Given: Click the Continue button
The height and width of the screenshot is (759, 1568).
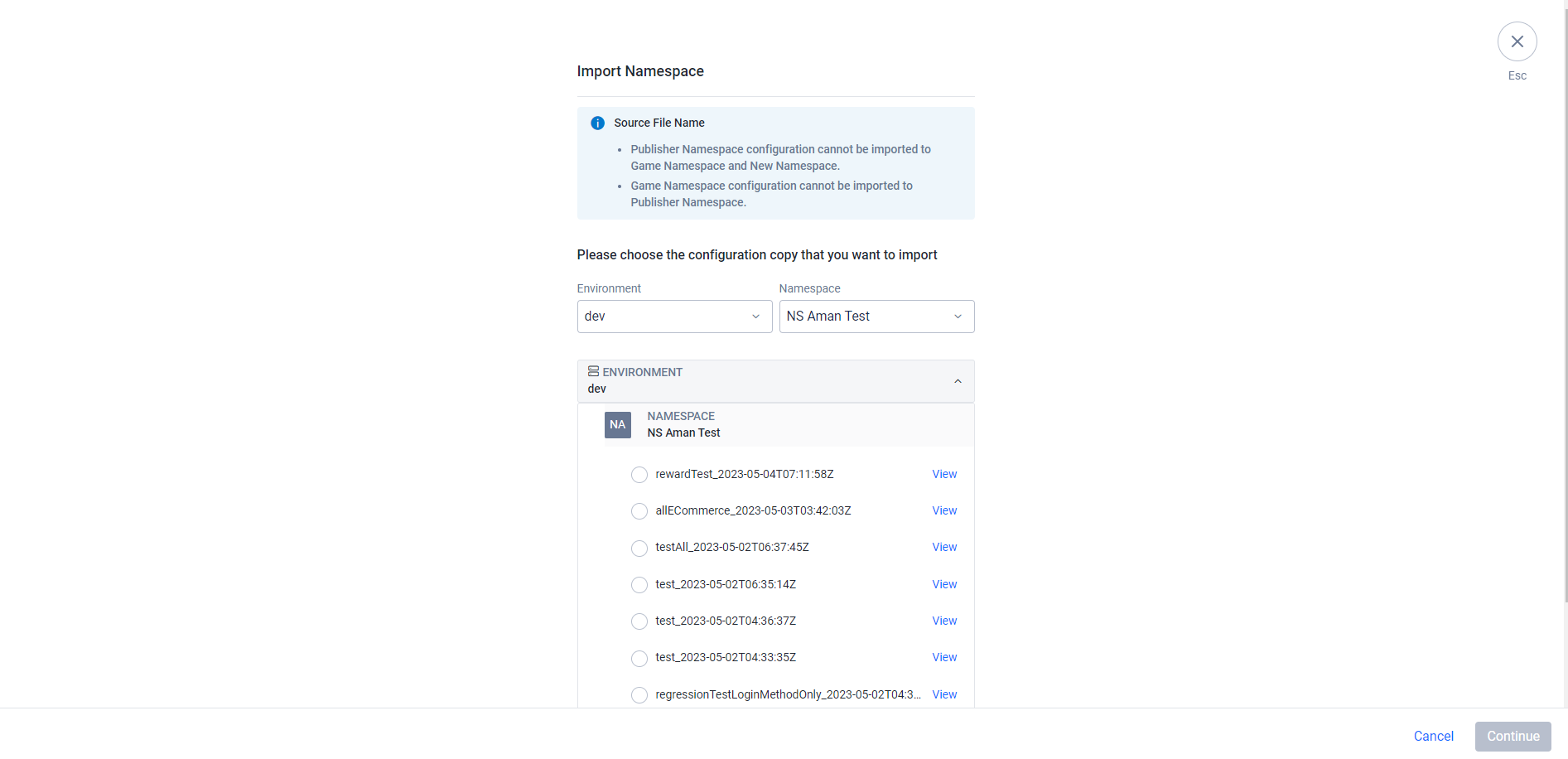Looking at the screenshot, I should tap(1513, 736).
